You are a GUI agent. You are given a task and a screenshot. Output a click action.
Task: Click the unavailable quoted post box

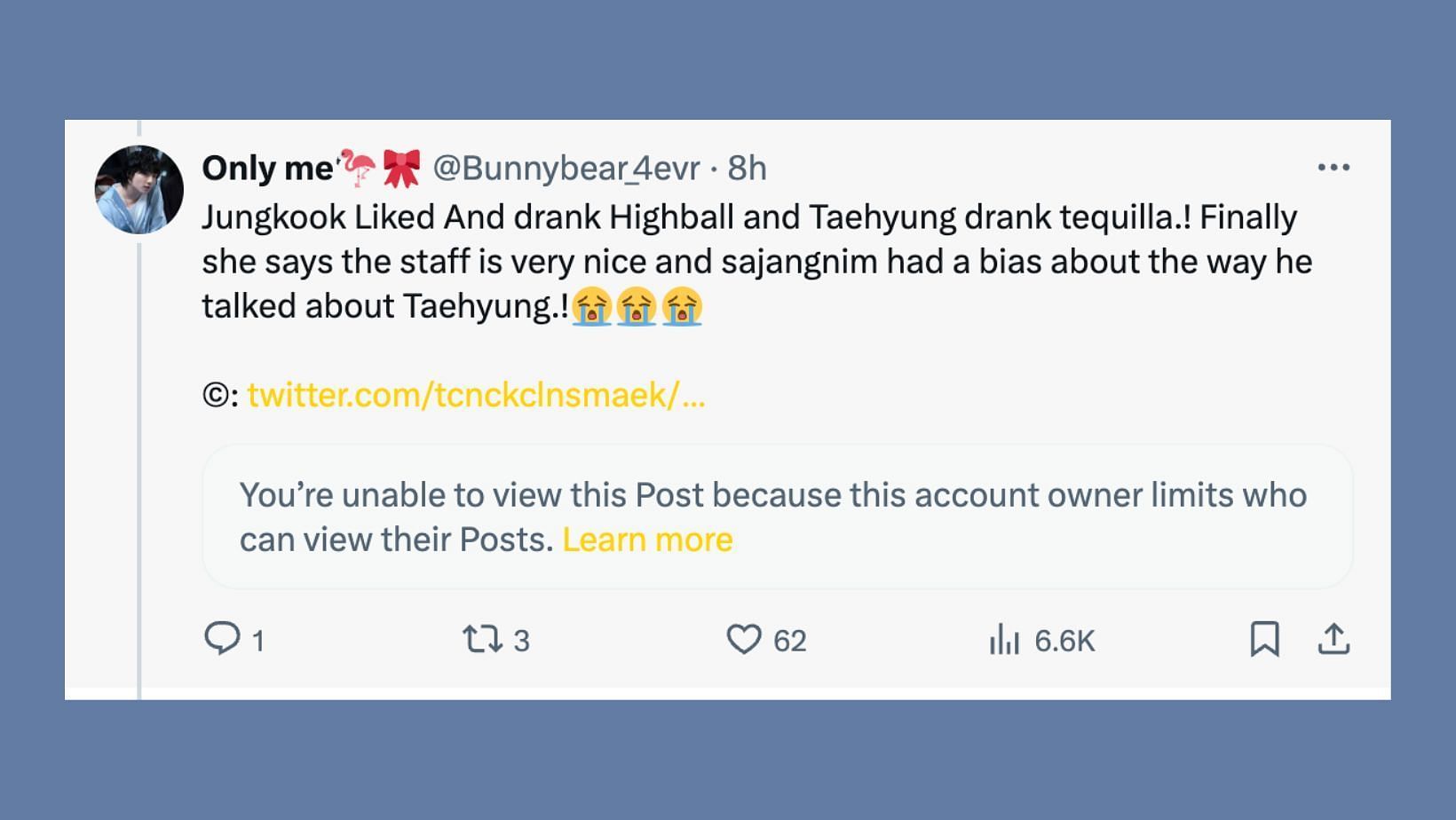pyautogui.click(x=777, y=516)
